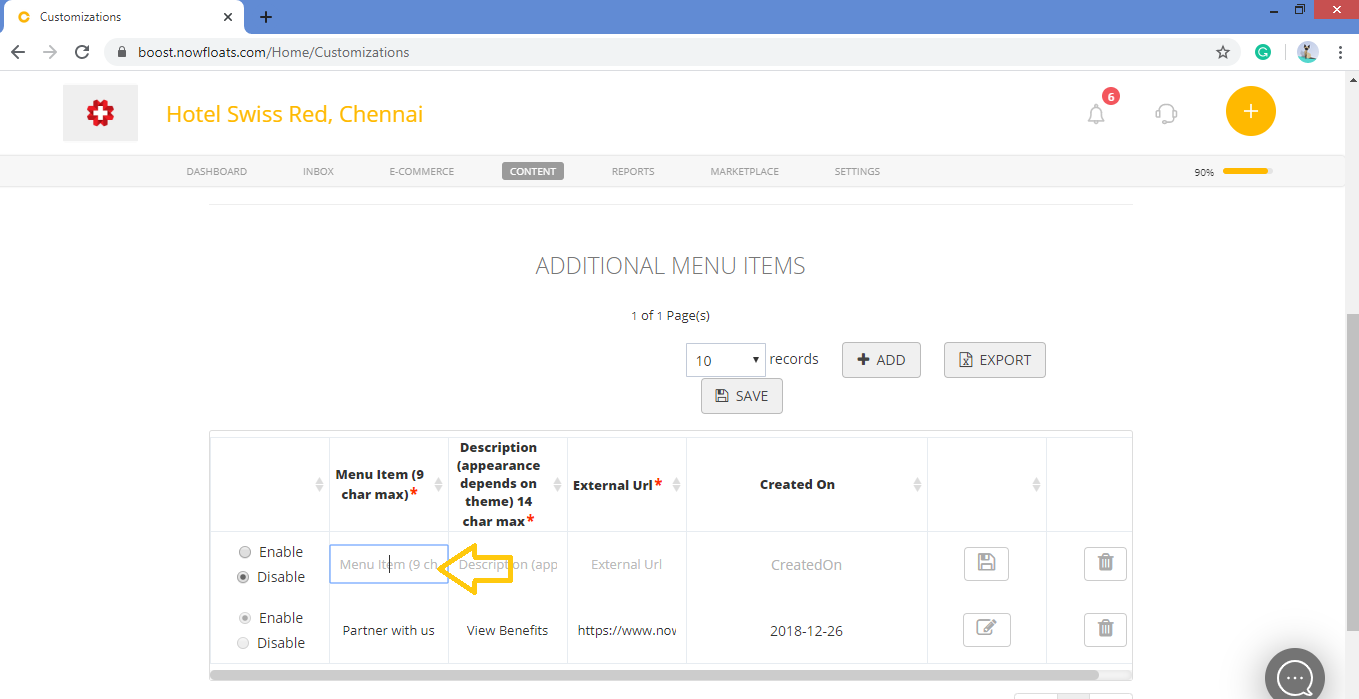Click the https://www.now URL cell
The width and height of the screenshot is (1359, 699).
[x=627, y=630]
